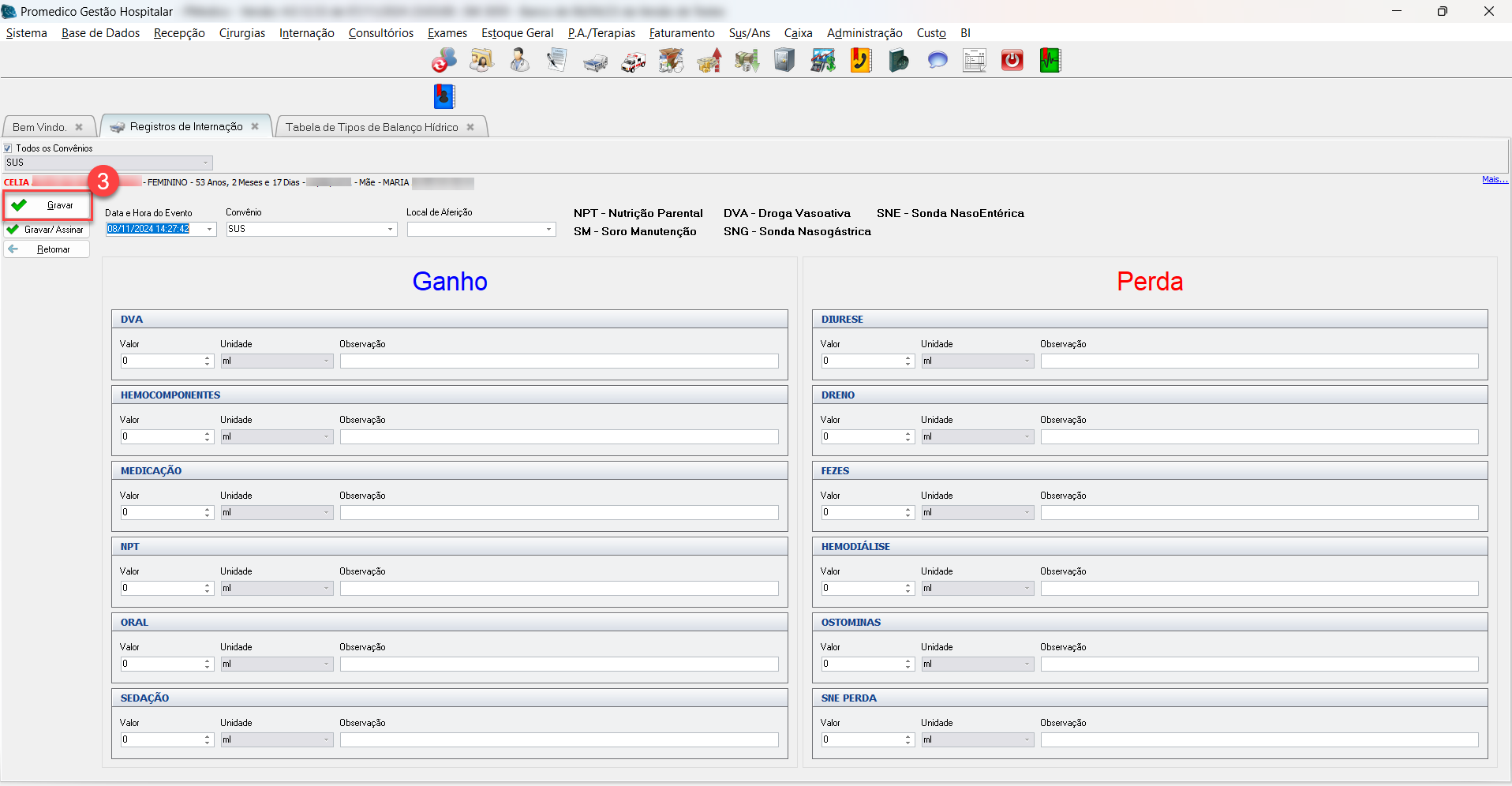
Task: Switch to Tabela de Tipos de Balanço Hídrico tab
Action: point(372,127)
